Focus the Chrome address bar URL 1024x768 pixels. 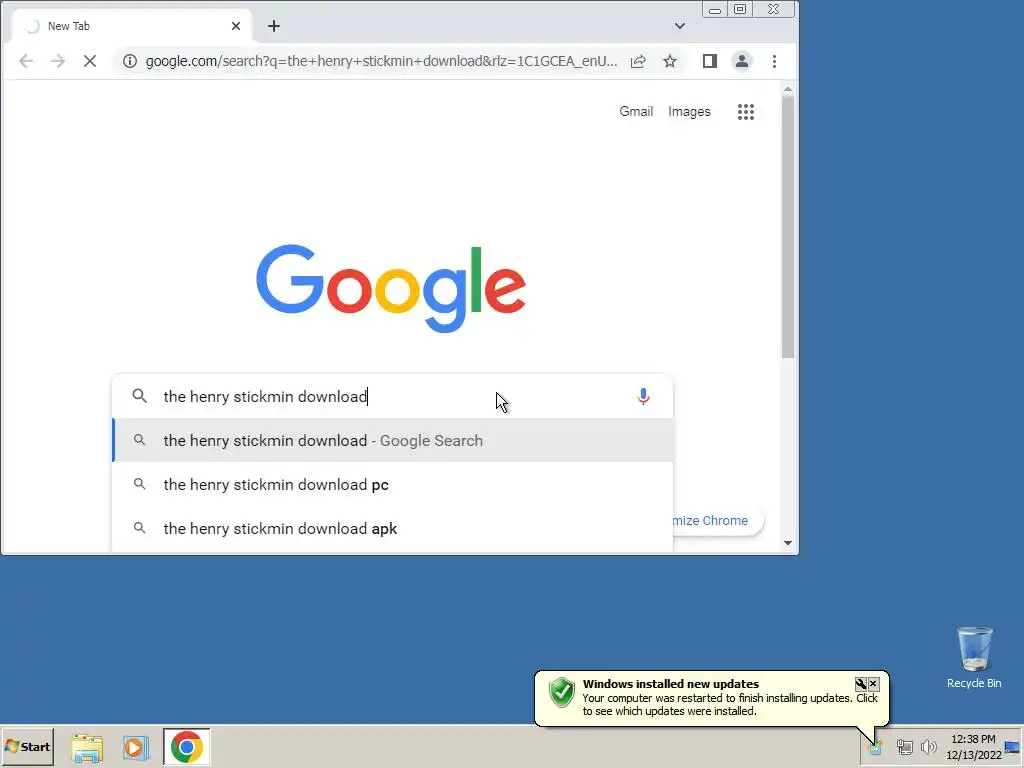click(x=381, y=61)
